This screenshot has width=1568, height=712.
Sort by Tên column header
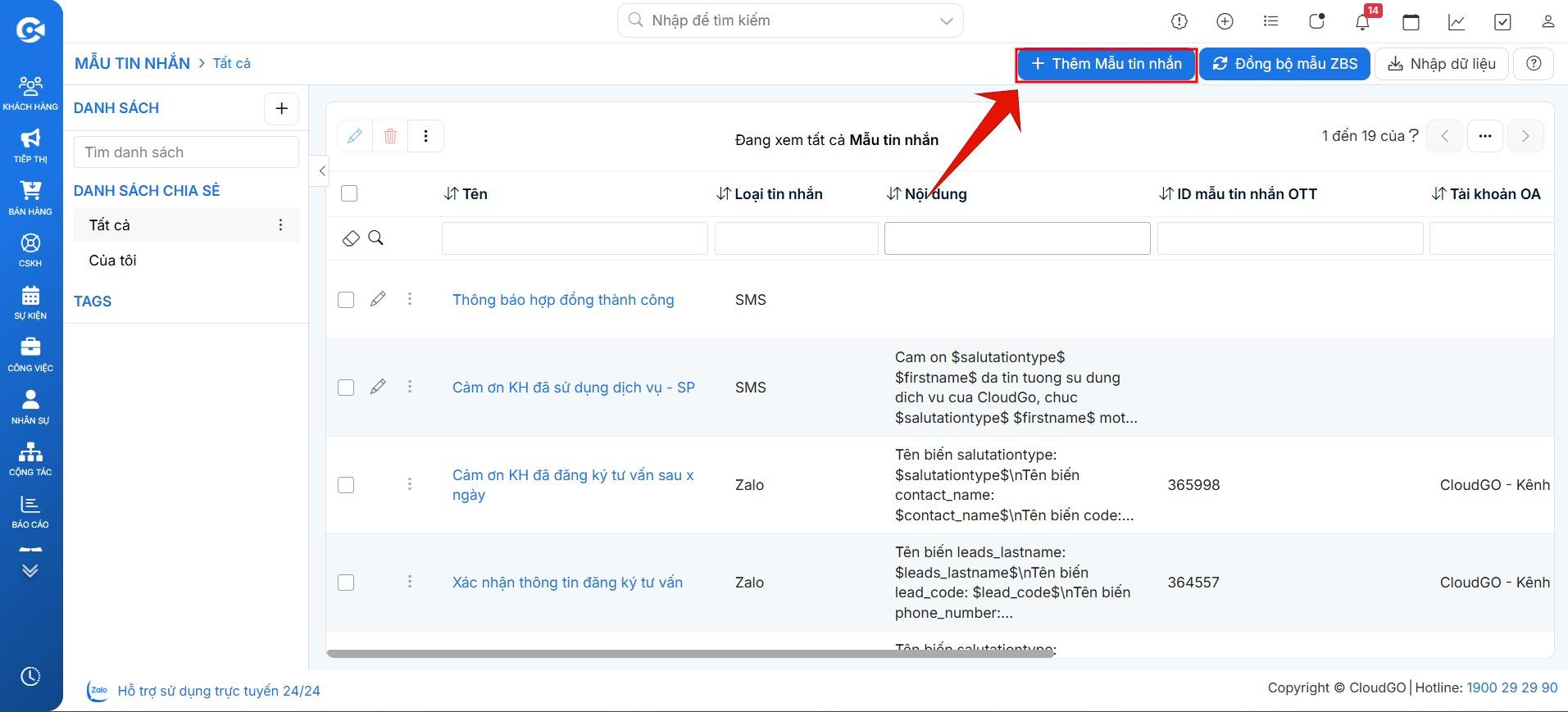pos(466,194)
